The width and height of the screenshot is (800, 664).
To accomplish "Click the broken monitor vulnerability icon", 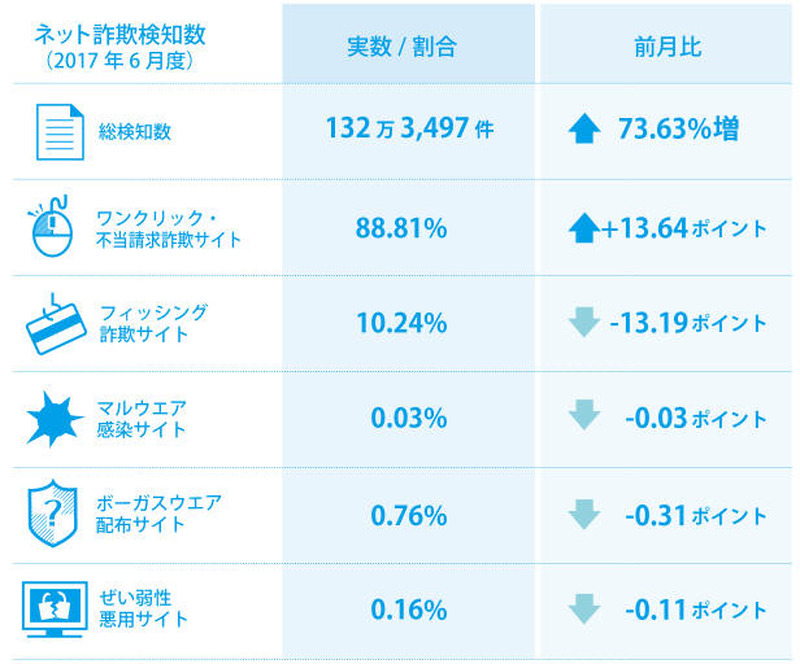I will [54, 610].
